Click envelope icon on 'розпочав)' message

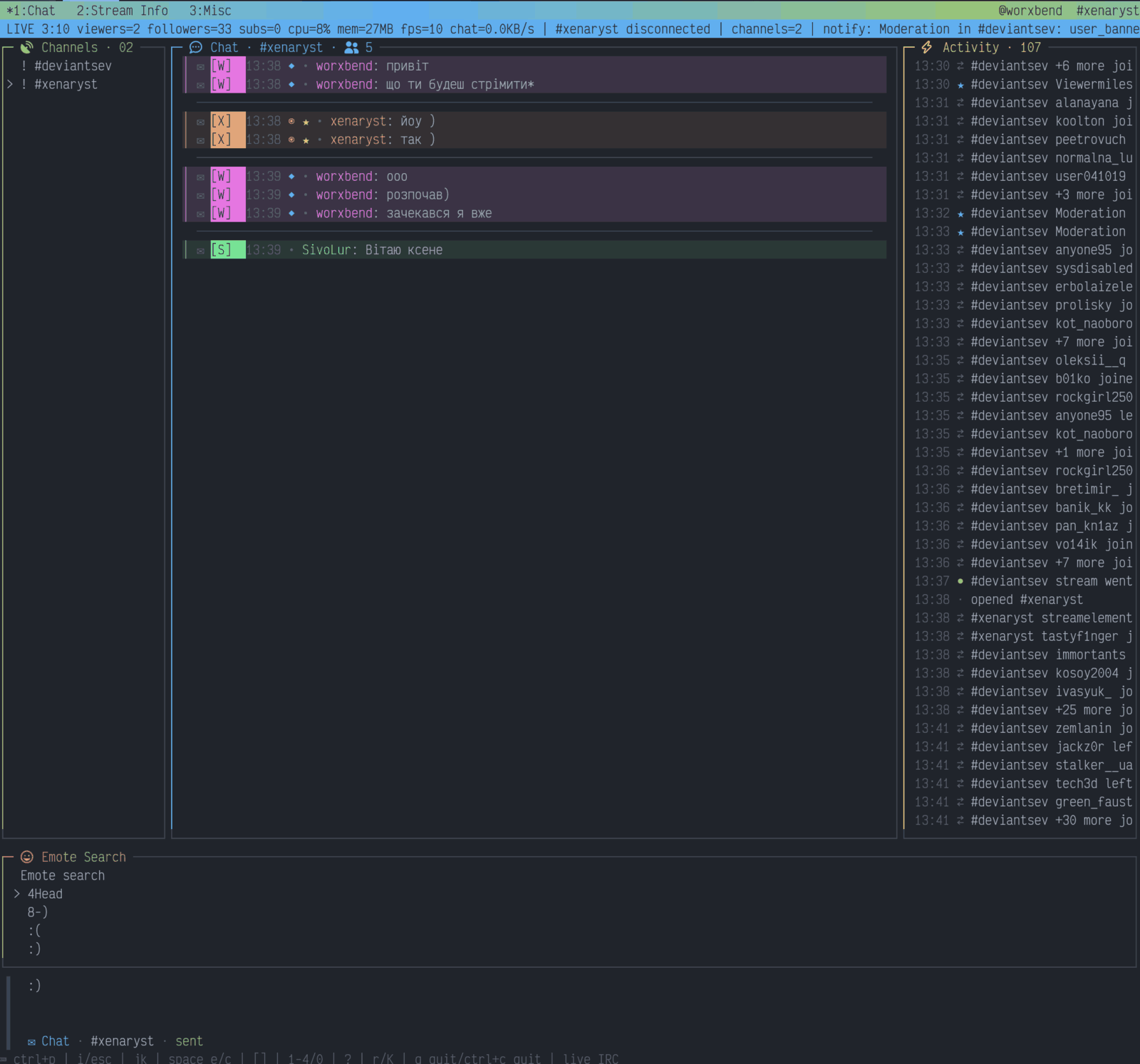tap(200, 195)
